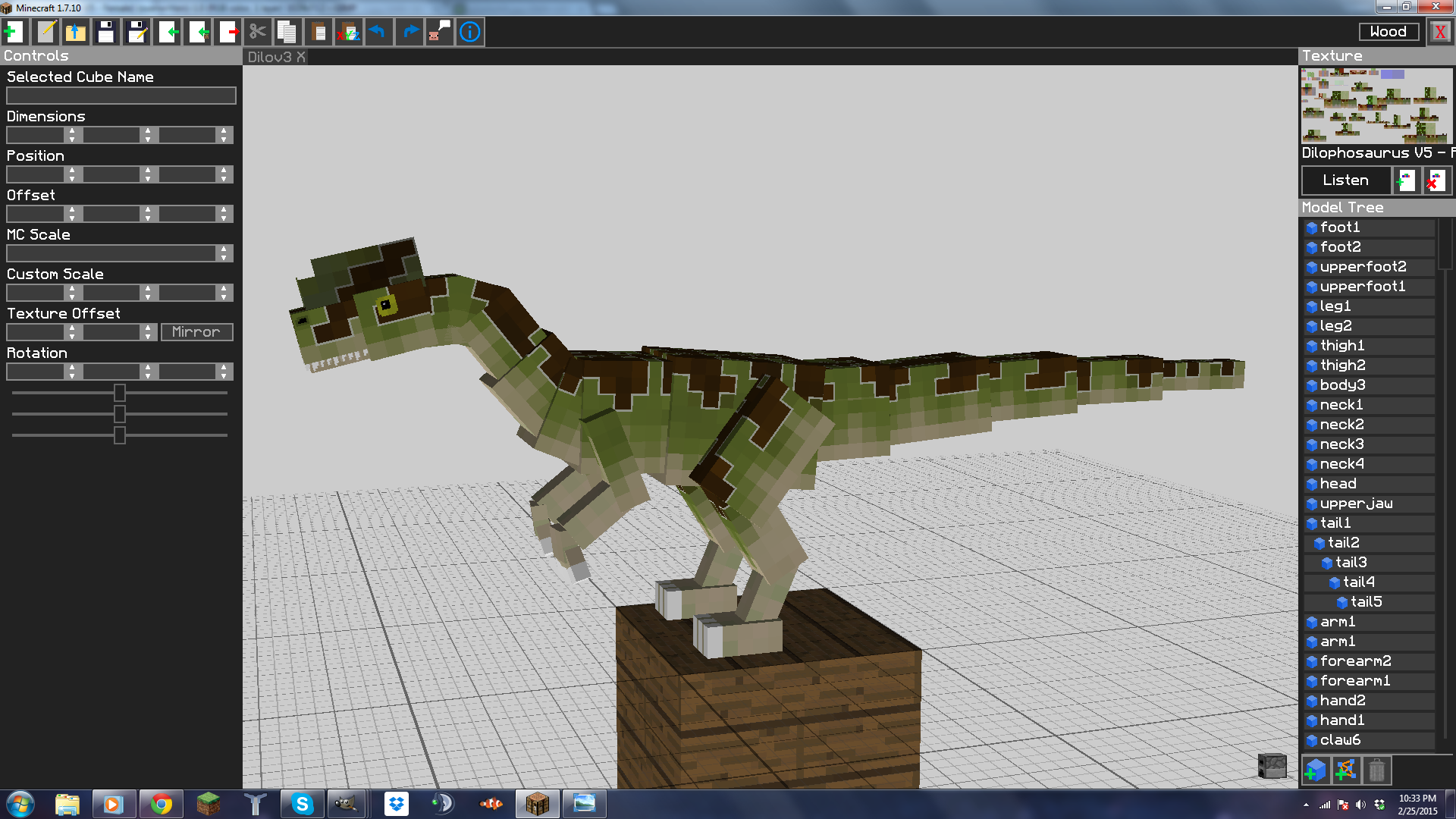Click the second rotation slider handle
The height and width of the screenshot is (819, 1456).
[119, 414]
